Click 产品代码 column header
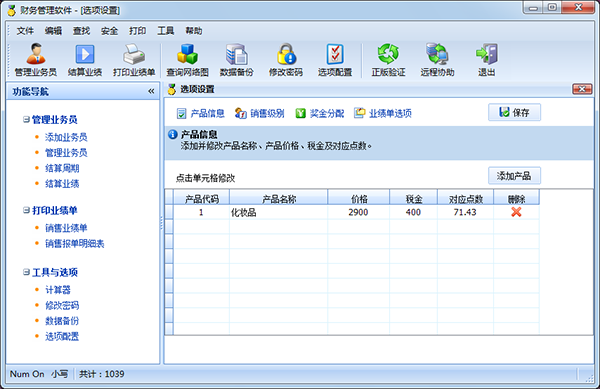 coord(202,198)
